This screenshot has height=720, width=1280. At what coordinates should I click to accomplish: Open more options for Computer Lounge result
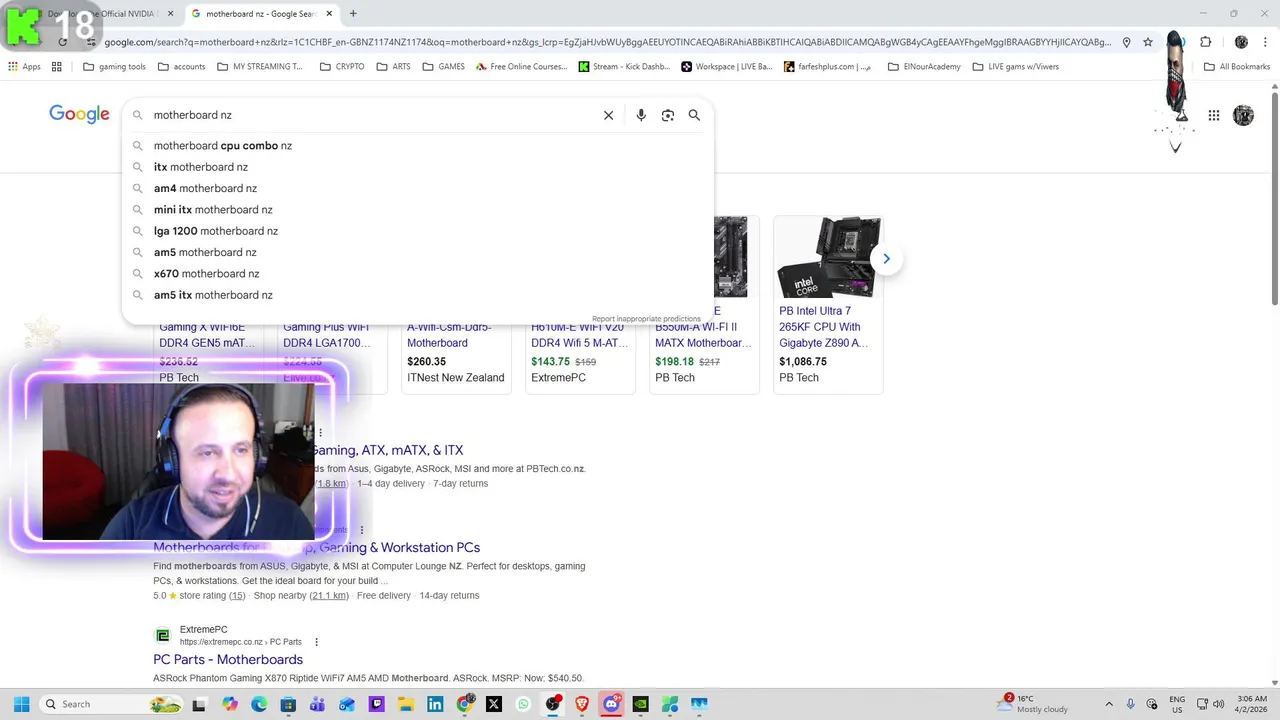coord(362,530)
